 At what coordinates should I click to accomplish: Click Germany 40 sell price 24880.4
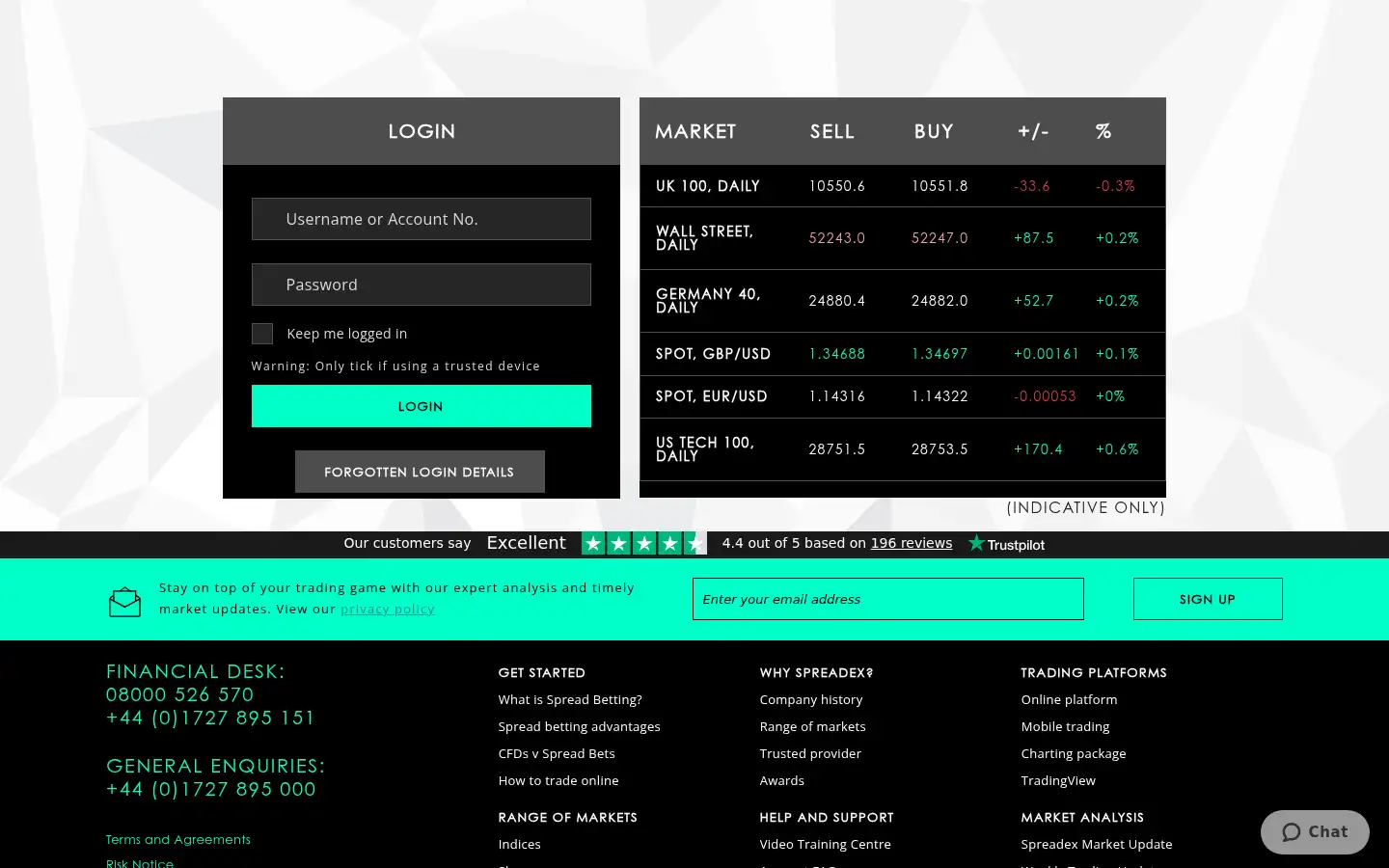pos(837,301)
